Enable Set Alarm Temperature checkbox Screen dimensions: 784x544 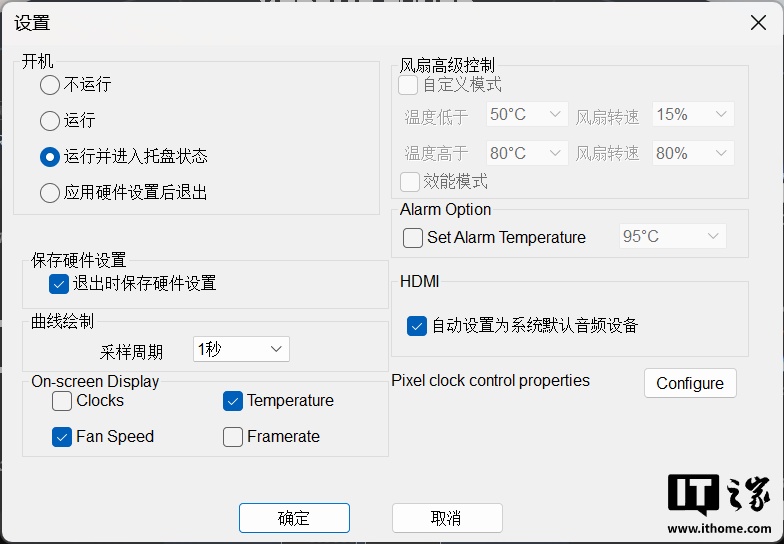pyautogui.click(x=413, y=238)
